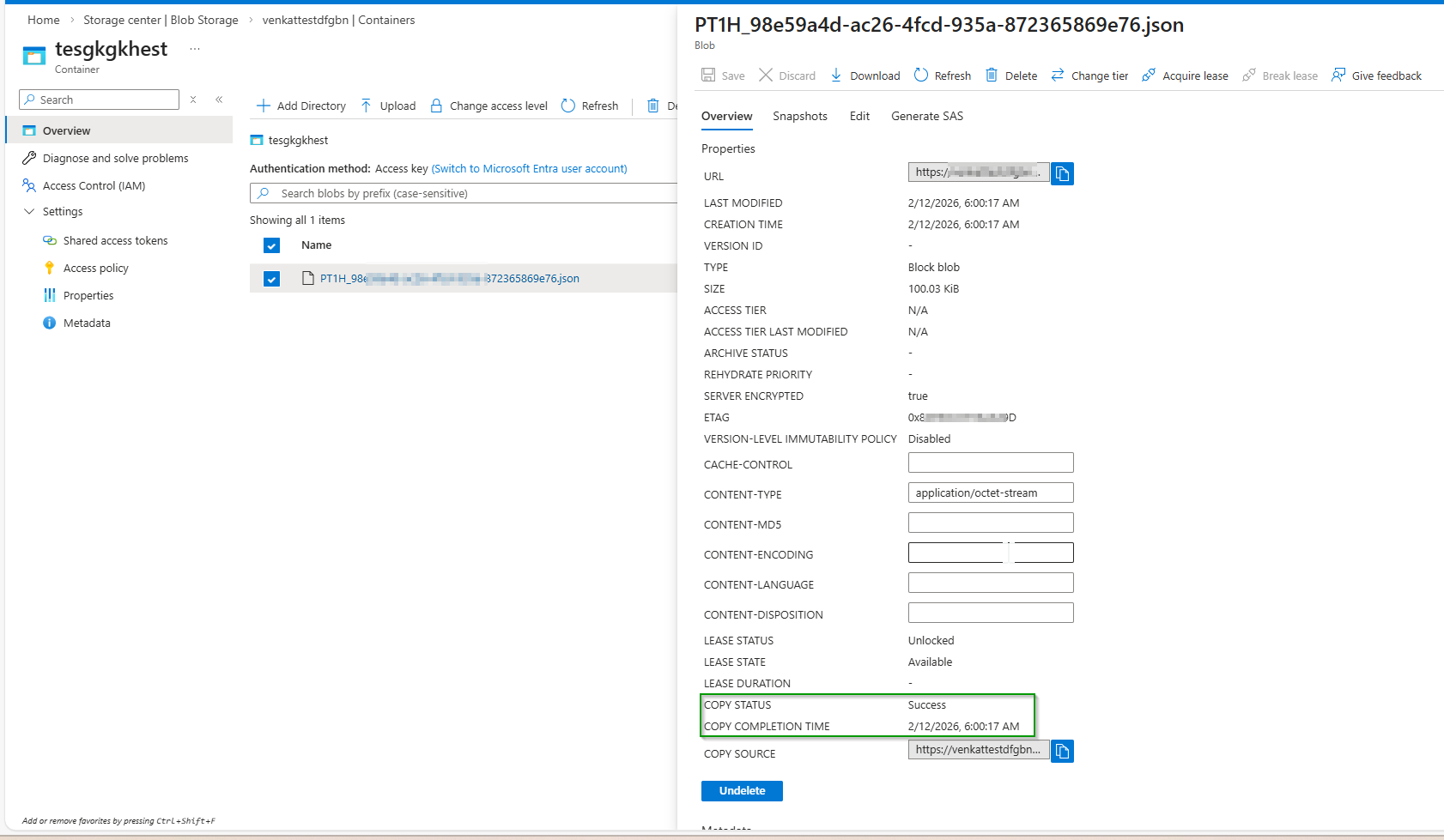Toggle the select-all checkbox beside Name
The height and width of the screenshot is (840, 1444).
click(x=272, y=246)
